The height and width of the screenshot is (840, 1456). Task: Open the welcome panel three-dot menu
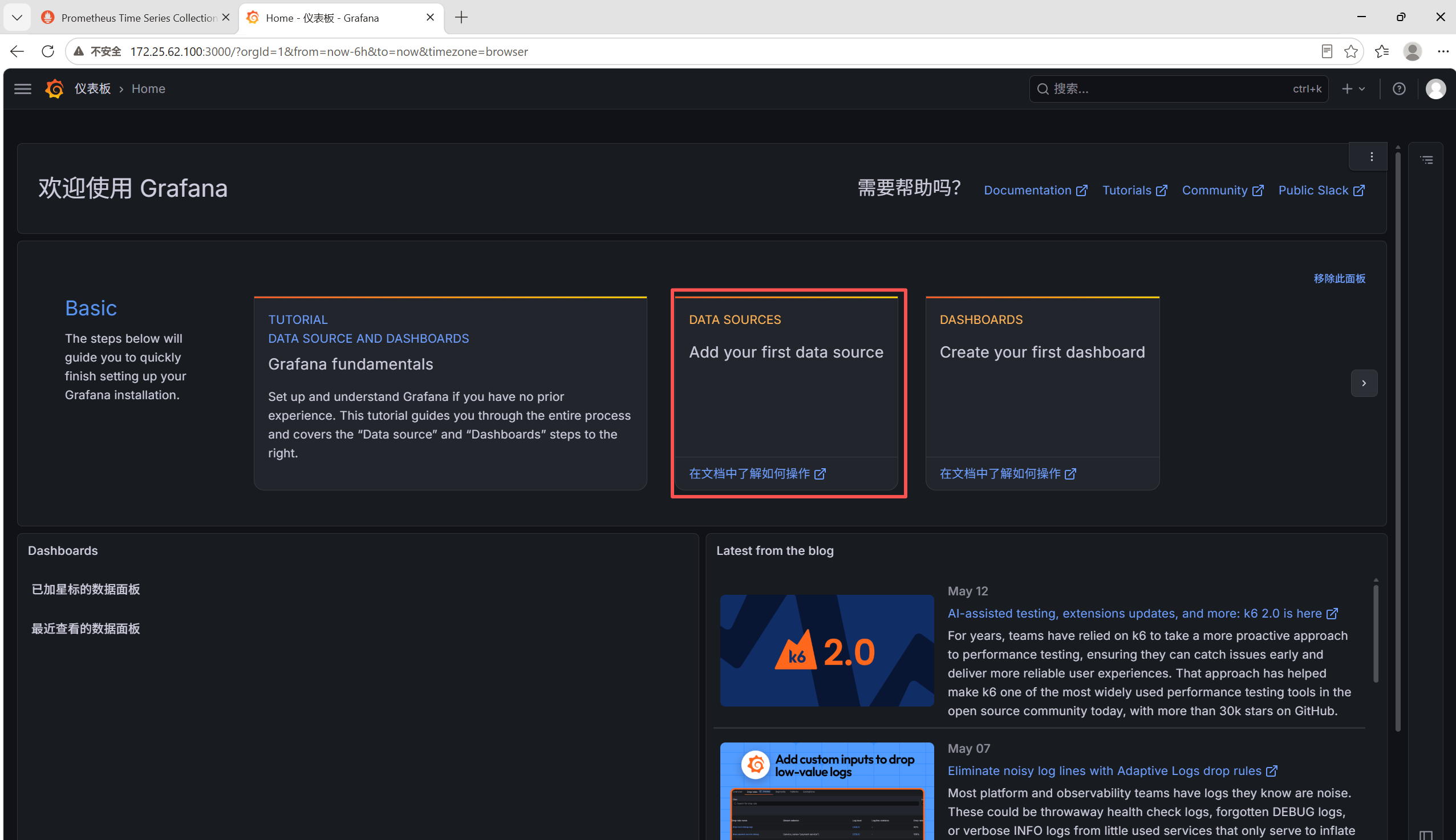click(x=1371, y=157)
